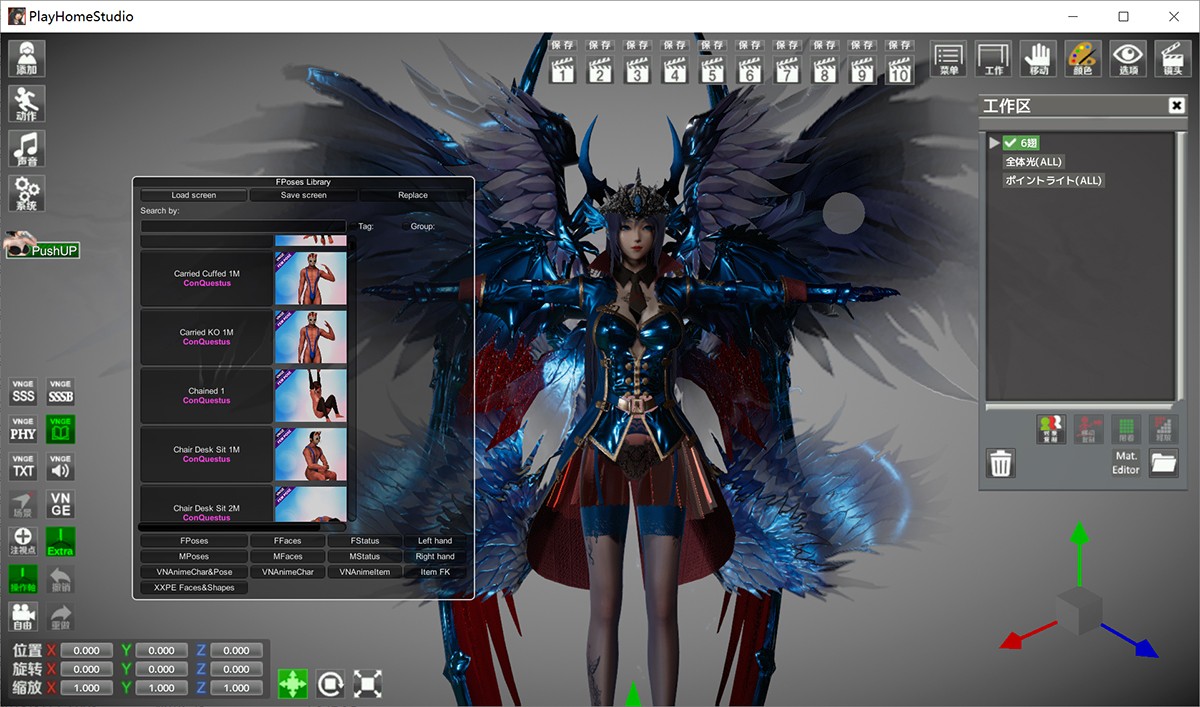The image size is (1200, 707).
Task: Click the running figure animation icon
Action: click(x=26, y=103)
